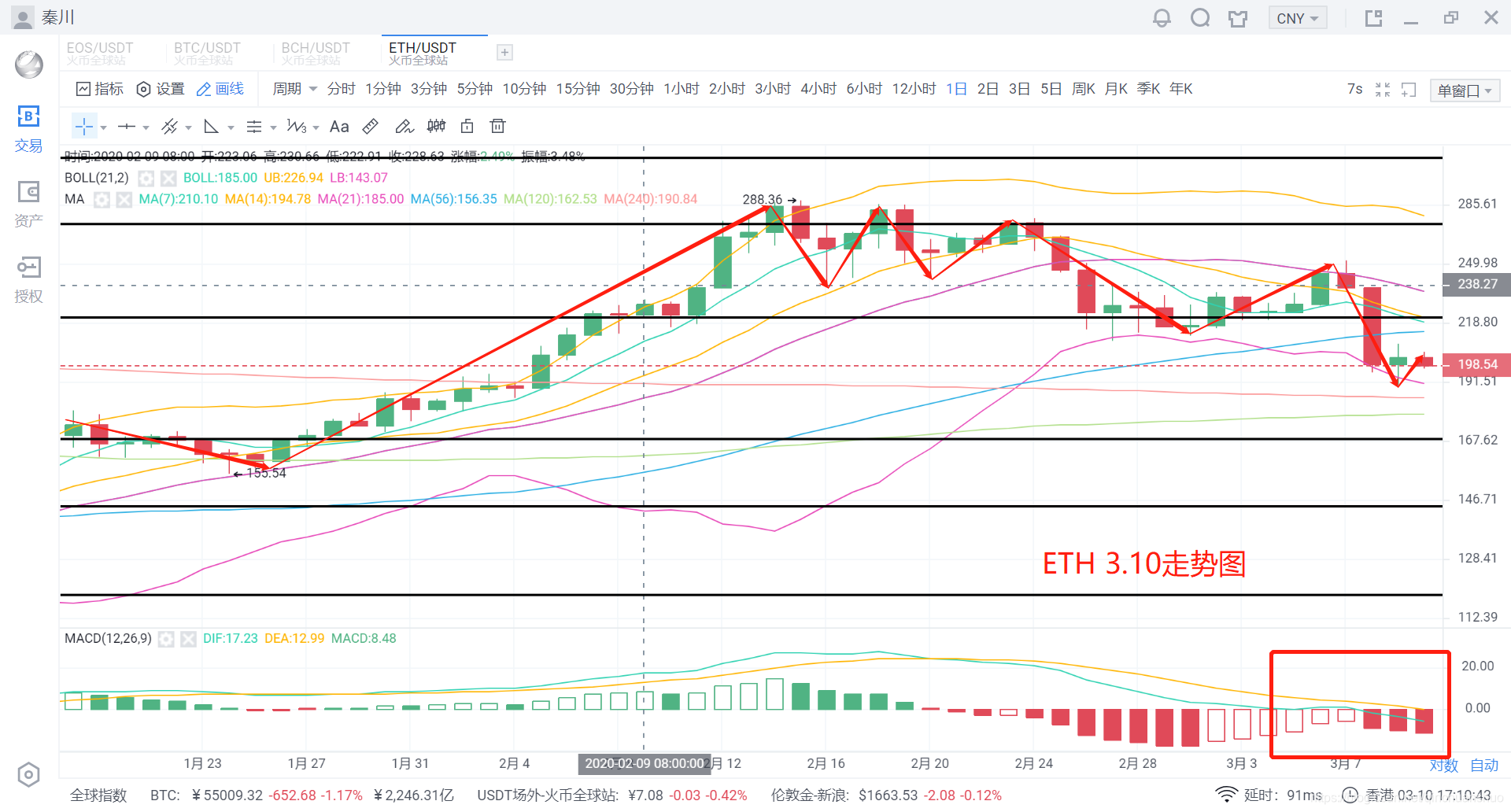This screenshot has height=812, width=1511.
Task: Click the 2020-02-09 08:00:00 date marker
Action: point(645,763)
